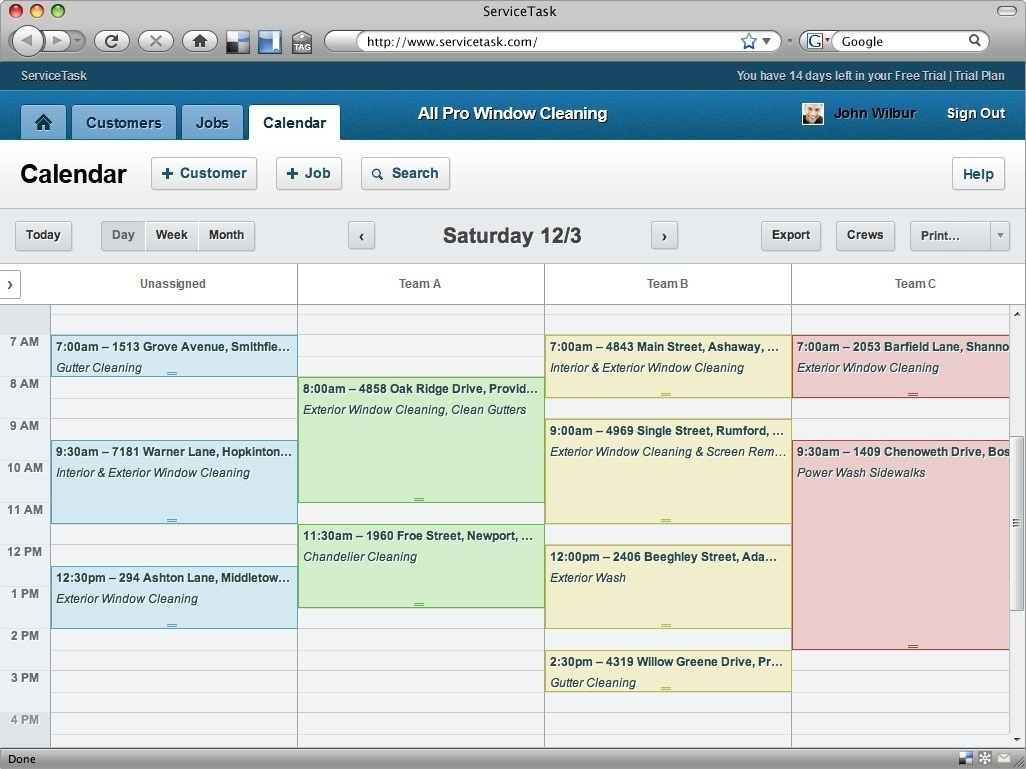Reload the page in the browser
The image size is (1026, 769).
point(112,41)
